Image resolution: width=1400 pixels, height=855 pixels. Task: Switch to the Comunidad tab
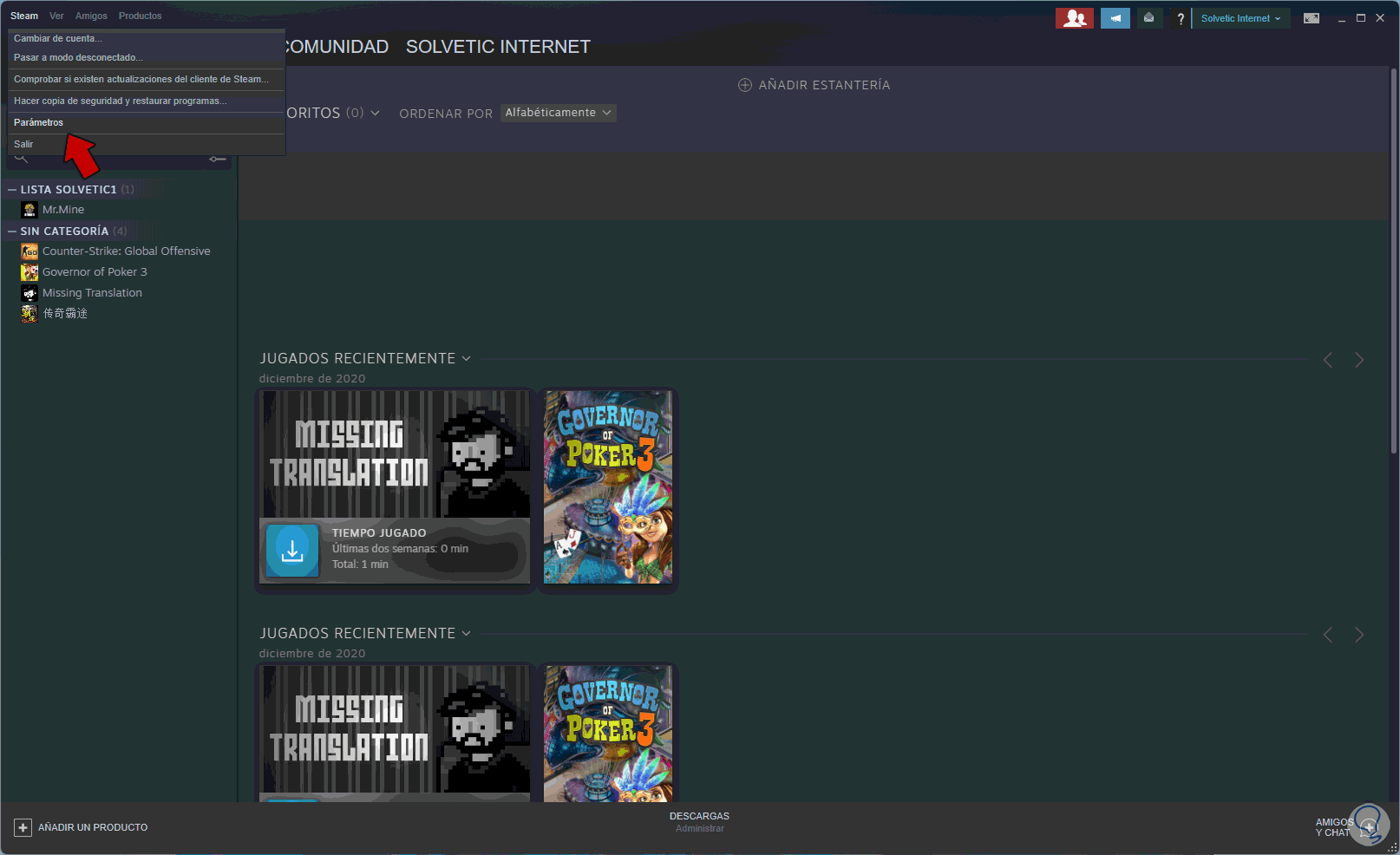[337, 47]
